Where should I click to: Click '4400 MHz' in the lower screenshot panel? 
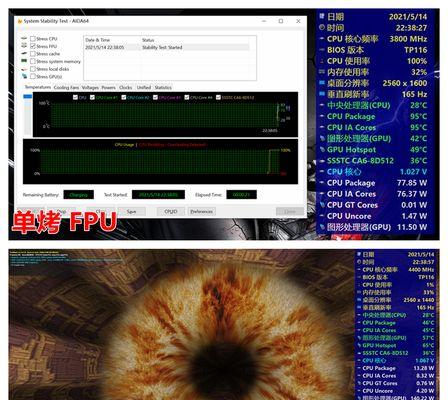click(x=421, y=269)
